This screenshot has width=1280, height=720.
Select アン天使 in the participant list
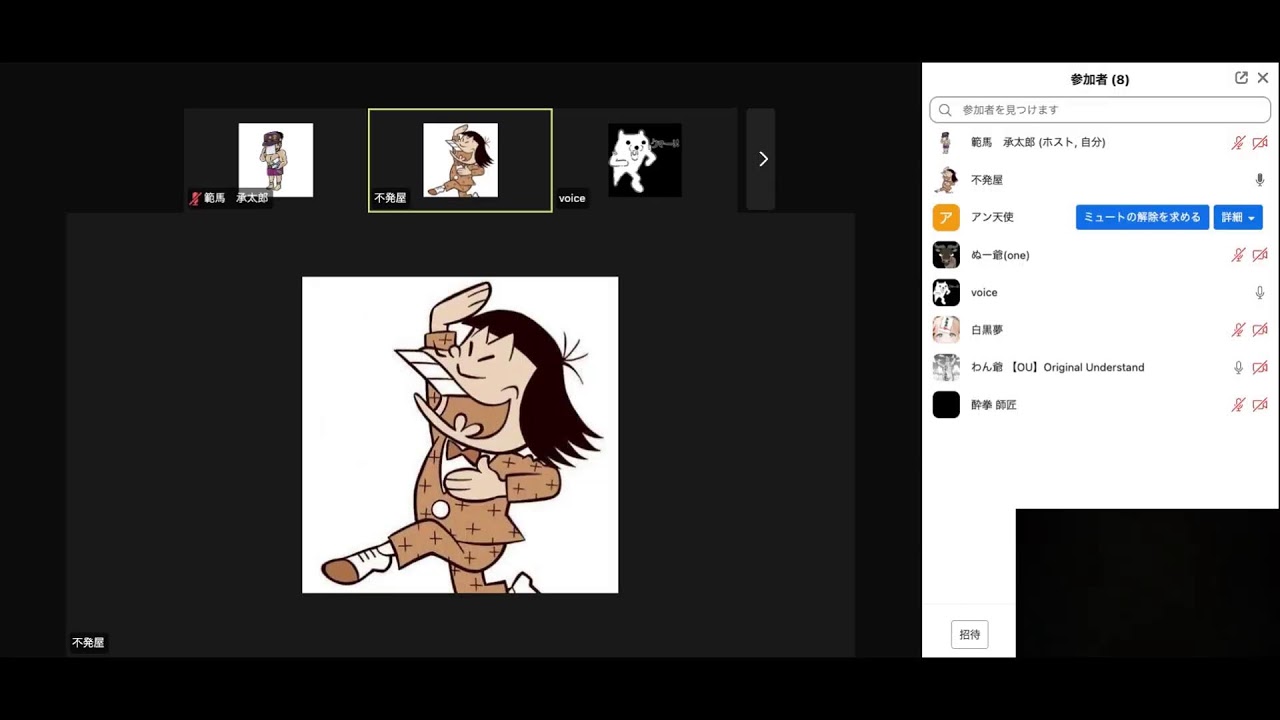pos(992,217)
